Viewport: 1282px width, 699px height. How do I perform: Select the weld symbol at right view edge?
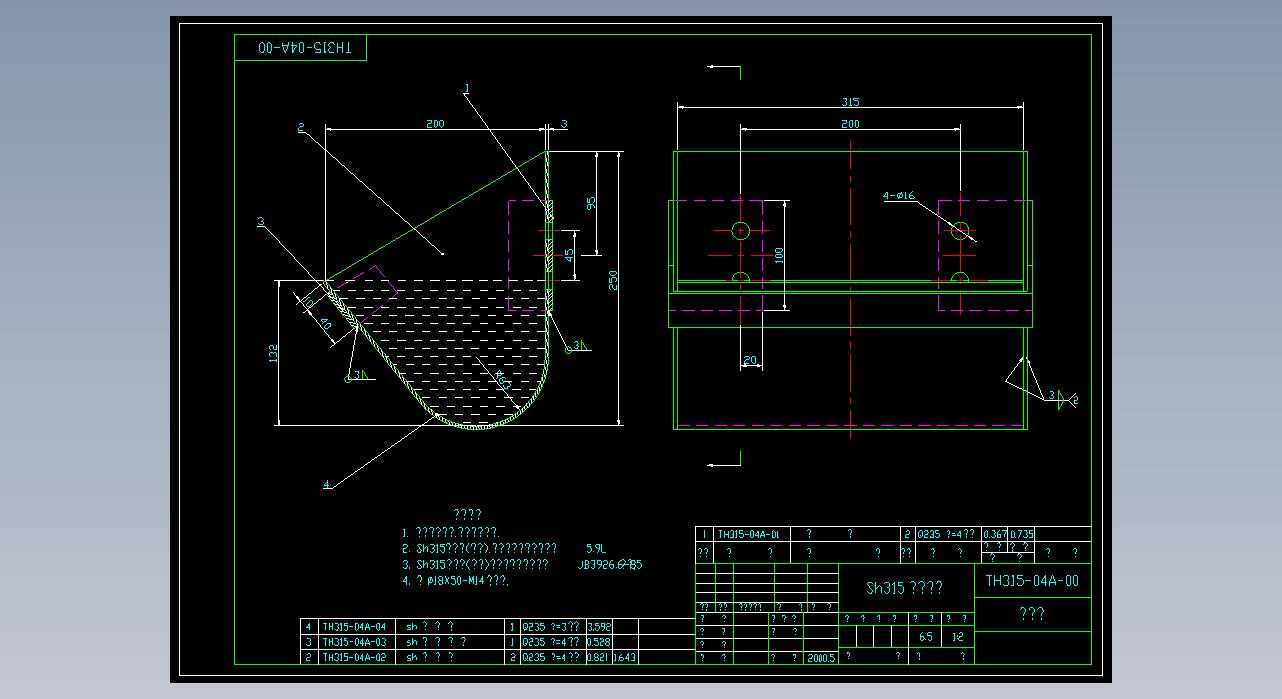point(1060,398)
